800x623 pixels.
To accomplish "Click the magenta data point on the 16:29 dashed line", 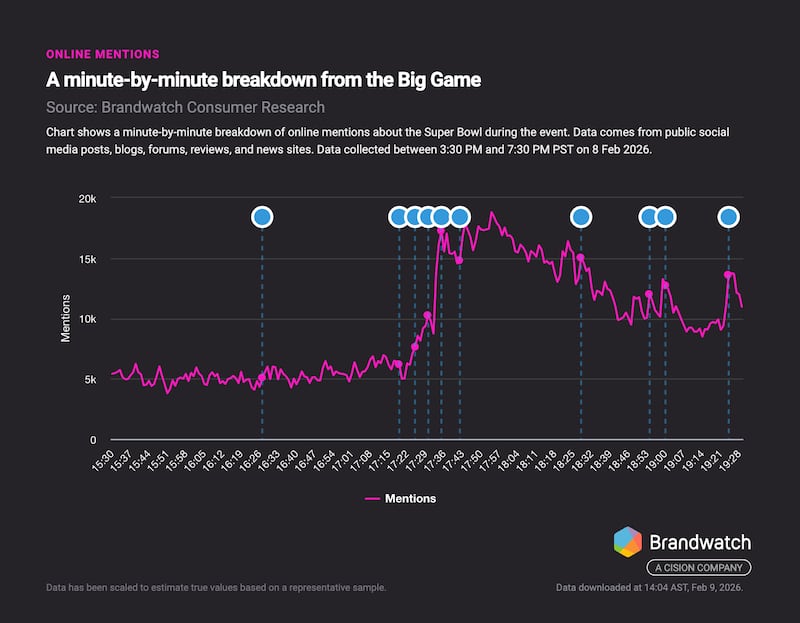I will pos(262,377).
